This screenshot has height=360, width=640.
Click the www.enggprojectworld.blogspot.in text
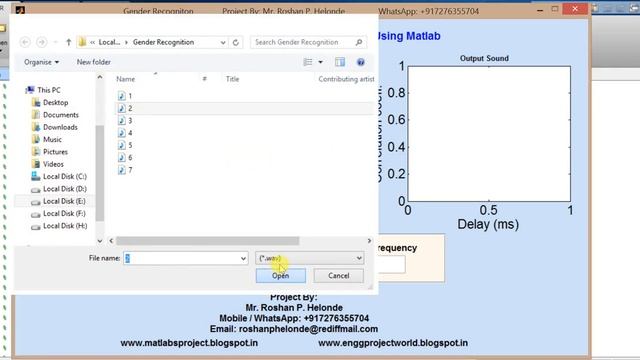[x=393, y=343]
